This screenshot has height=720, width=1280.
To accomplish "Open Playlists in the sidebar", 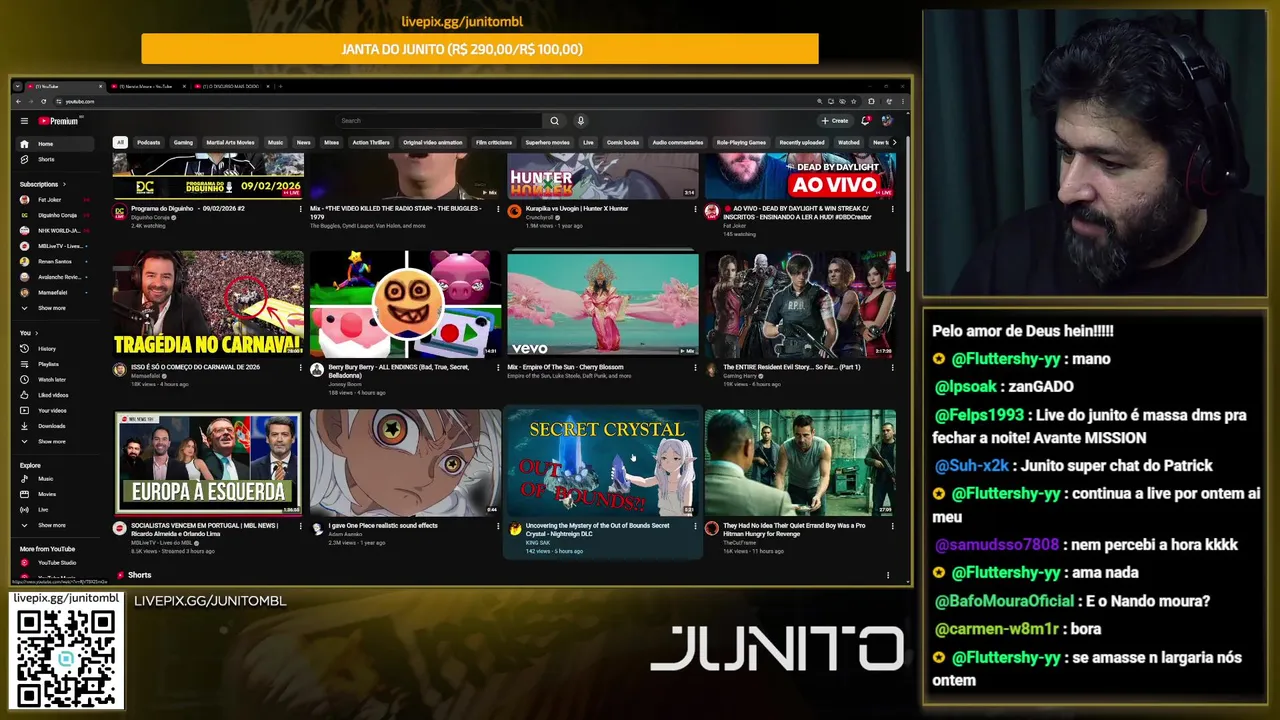I will tap(54, 364).
